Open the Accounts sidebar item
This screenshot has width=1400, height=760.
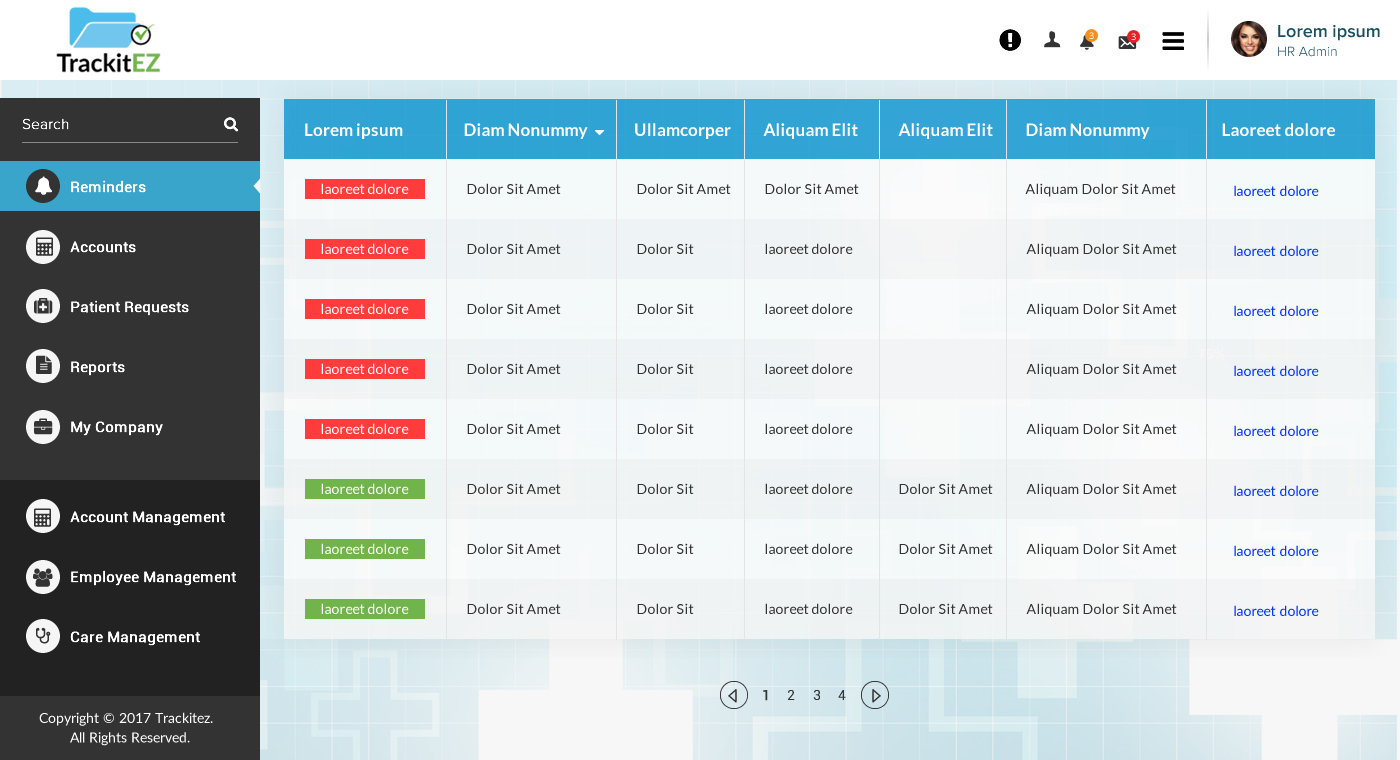(102, 247)
